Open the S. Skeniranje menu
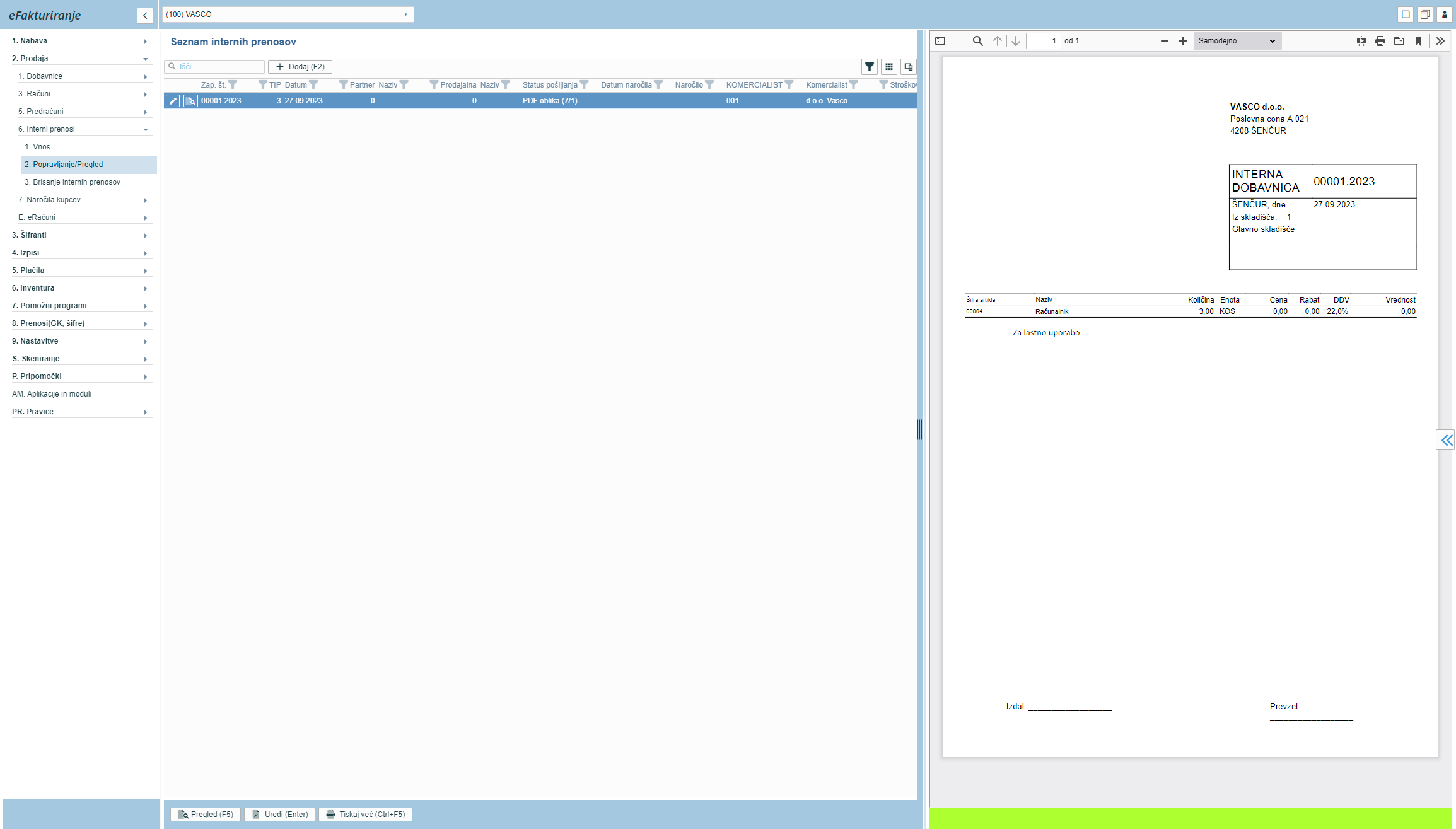Image resolution: width=1456 pixels, height=829 pixels. (81, 359)
